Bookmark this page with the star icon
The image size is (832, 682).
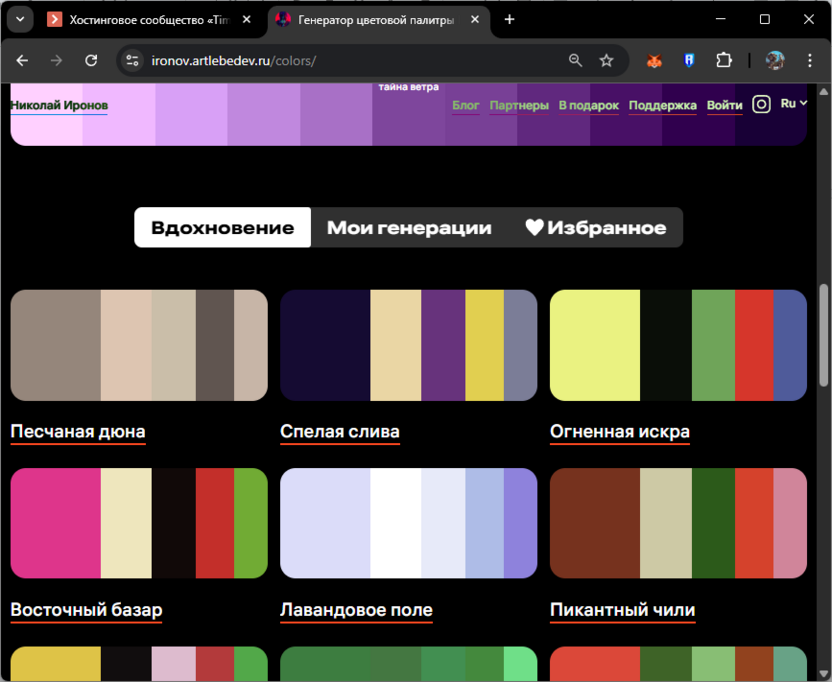click(x=606, y=61)
